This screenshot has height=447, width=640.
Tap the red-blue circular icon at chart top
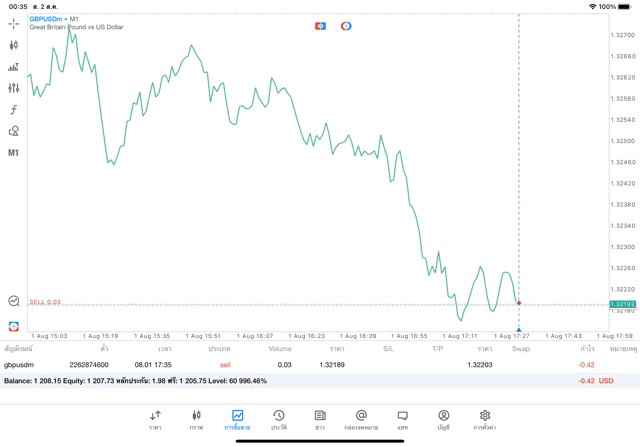coord(346,26)
